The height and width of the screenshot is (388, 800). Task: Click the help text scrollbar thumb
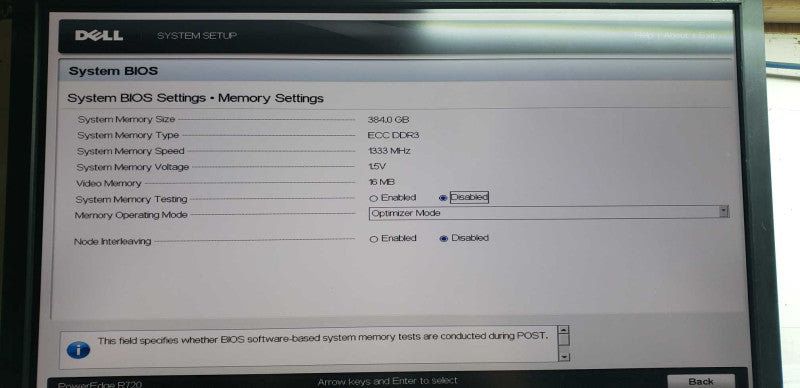pos(564,340)
